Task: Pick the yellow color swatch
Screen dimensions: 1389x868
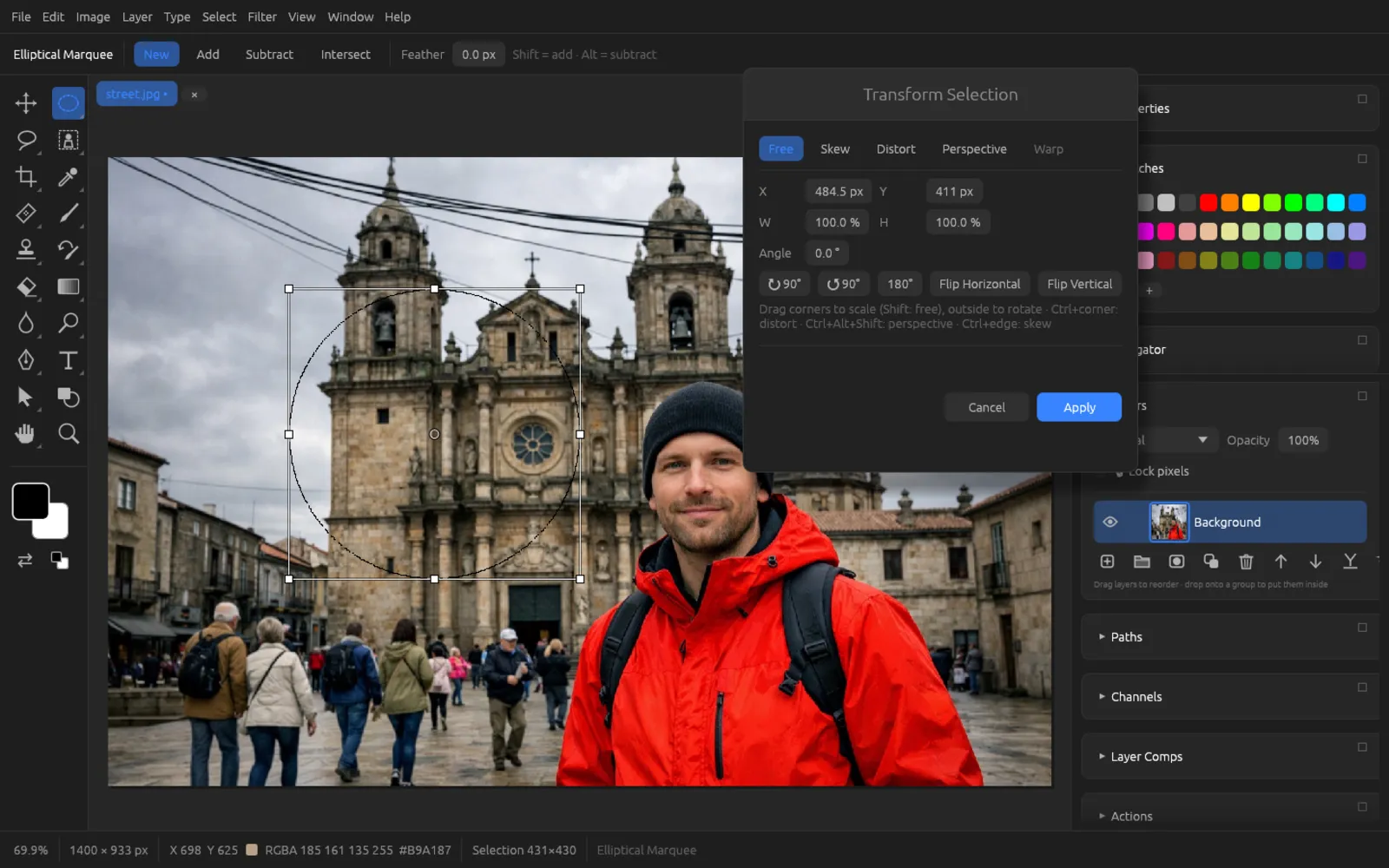Action: pyautogui.click(x=1251, y=202)
